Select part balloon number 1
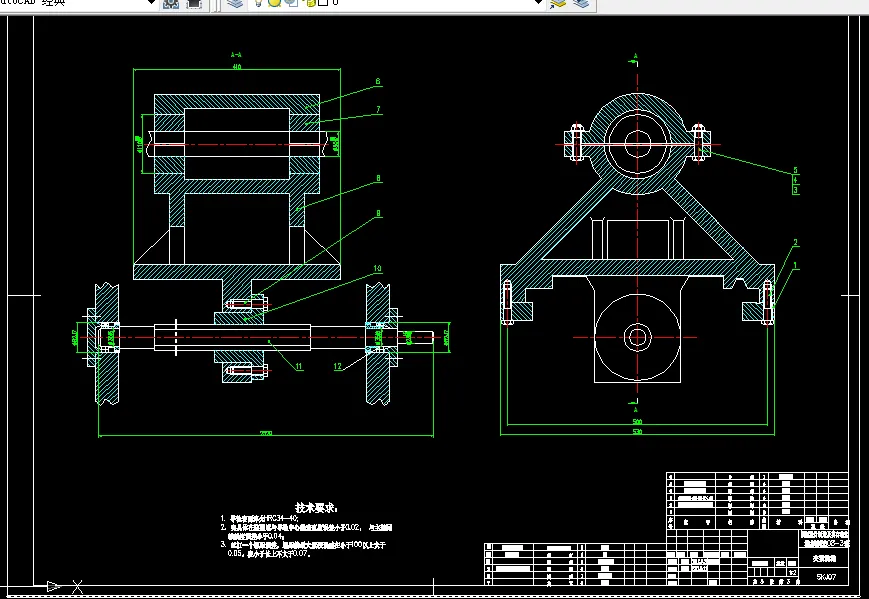Screen dimensions: 869x599 click(x=795, y=266)
